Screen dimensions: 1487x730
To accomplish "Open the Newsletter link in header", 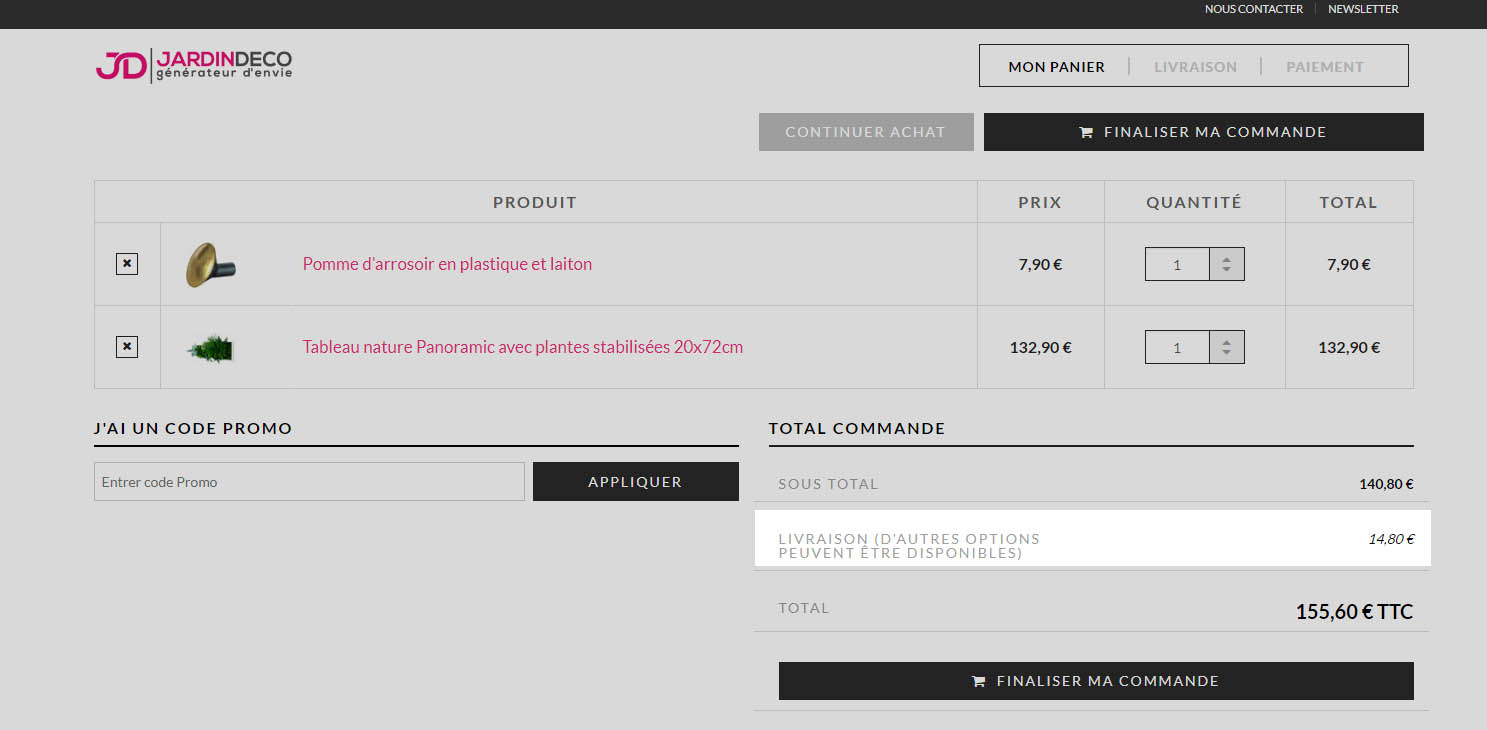I will click(x=1363, y=9).
